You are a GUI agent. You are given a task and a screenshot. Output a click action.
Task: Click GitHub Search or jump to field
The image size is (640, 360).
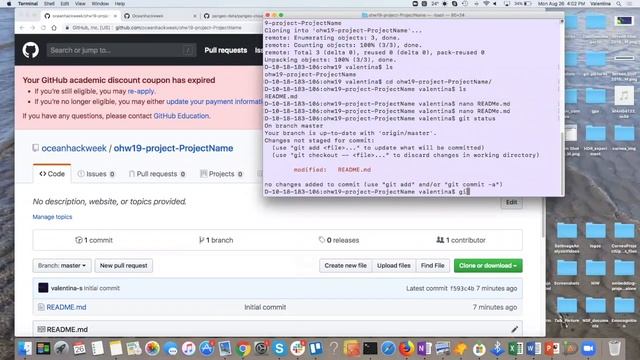(x=121, y=50)
